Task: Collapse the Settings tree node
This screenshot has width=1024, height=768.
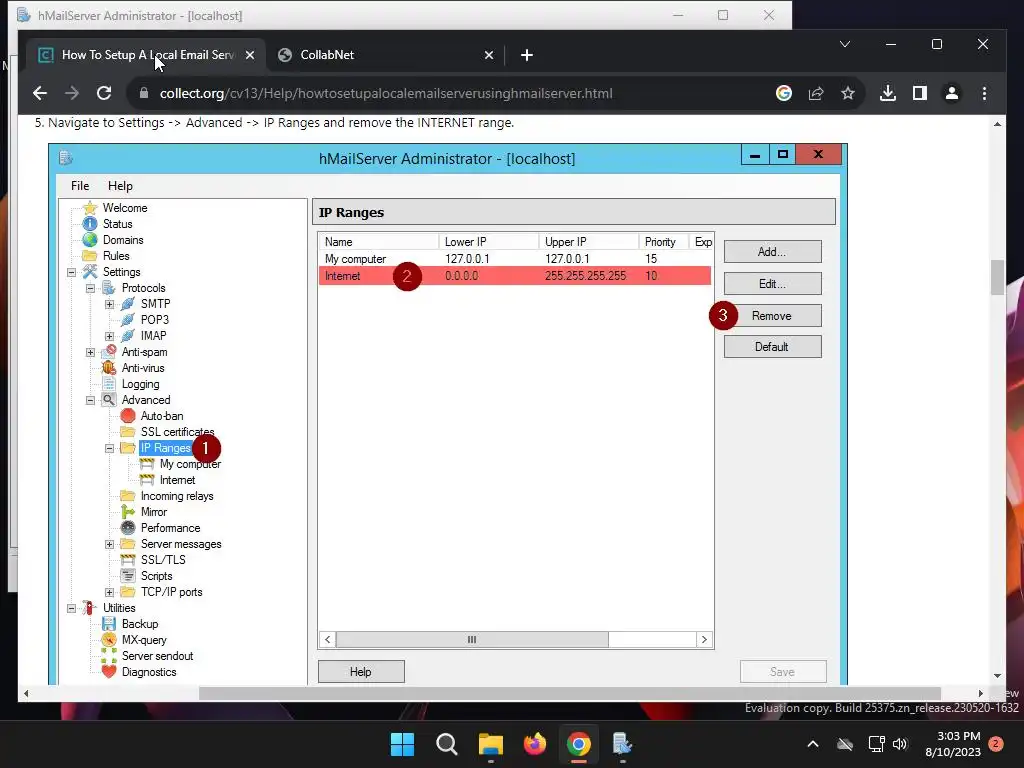Action: tap(71, 272)
